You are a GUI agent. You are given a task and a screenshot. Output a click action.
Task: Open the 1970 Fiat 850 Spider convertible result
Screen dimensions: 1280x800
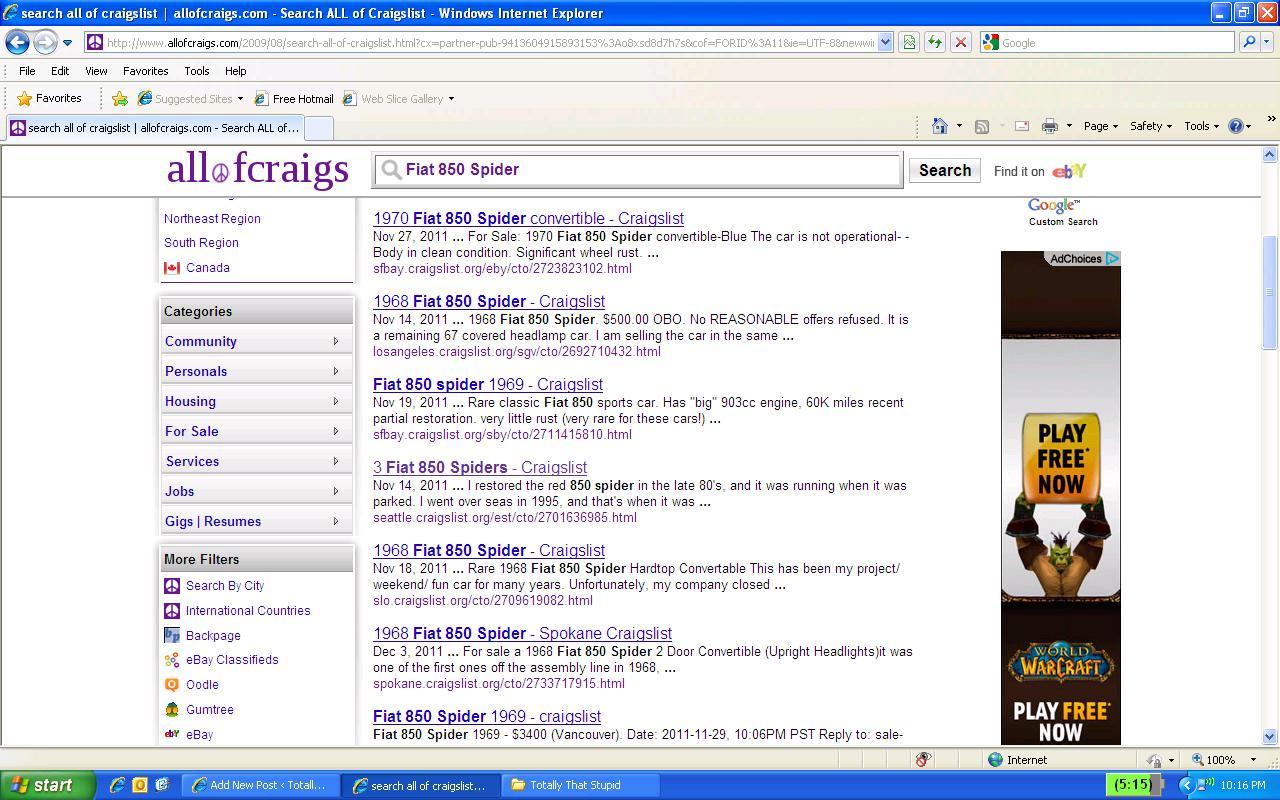point(528,218)
